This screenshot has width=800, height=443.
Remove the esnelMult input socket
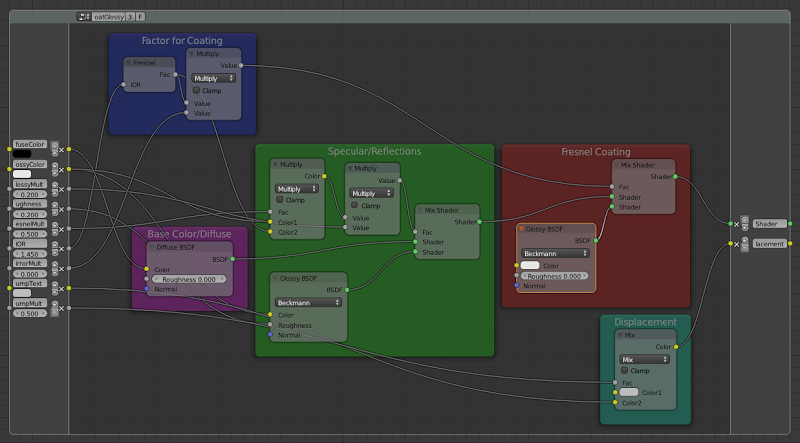pos(62,229)
